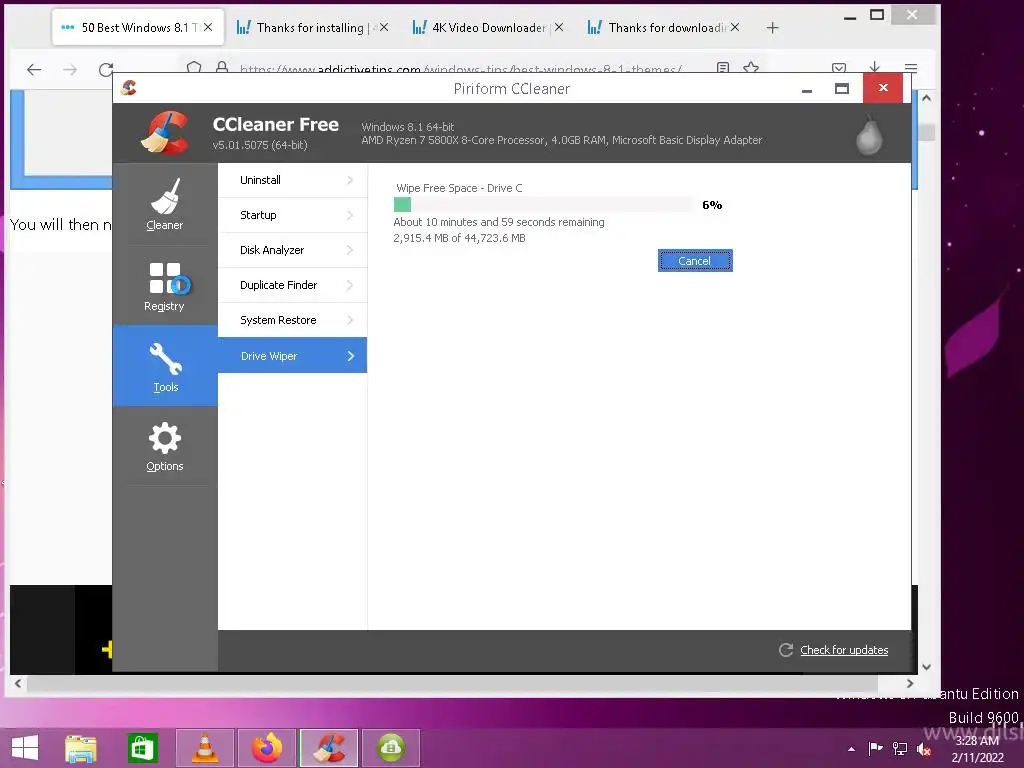Screen dimensions: 1024x768
Task: Click the Piriform pear icon
Action: click(x=869, y=135)
